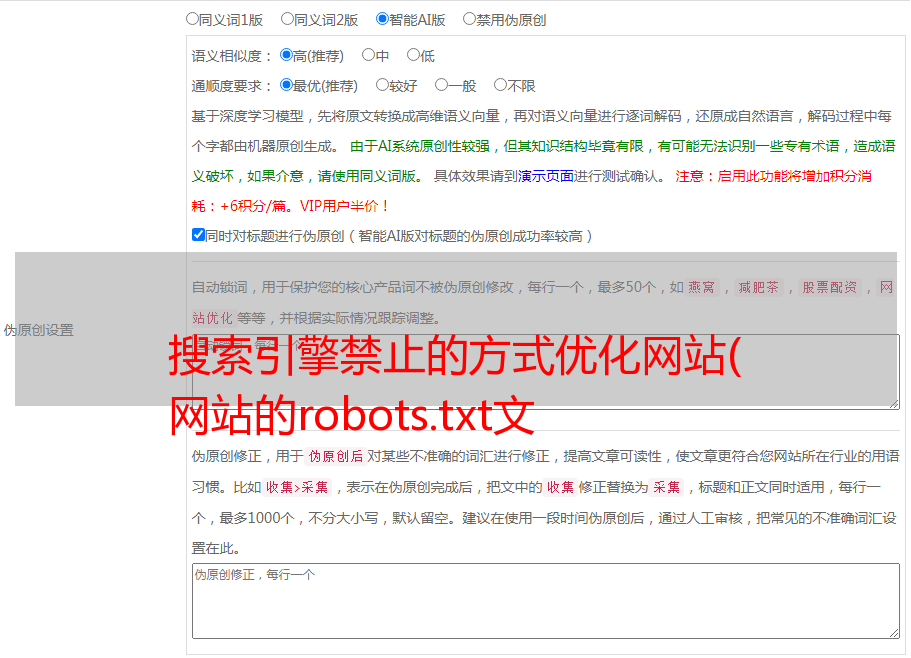
Task: Click the 收集>采集 example tag
Action: [x=297, y=487]
